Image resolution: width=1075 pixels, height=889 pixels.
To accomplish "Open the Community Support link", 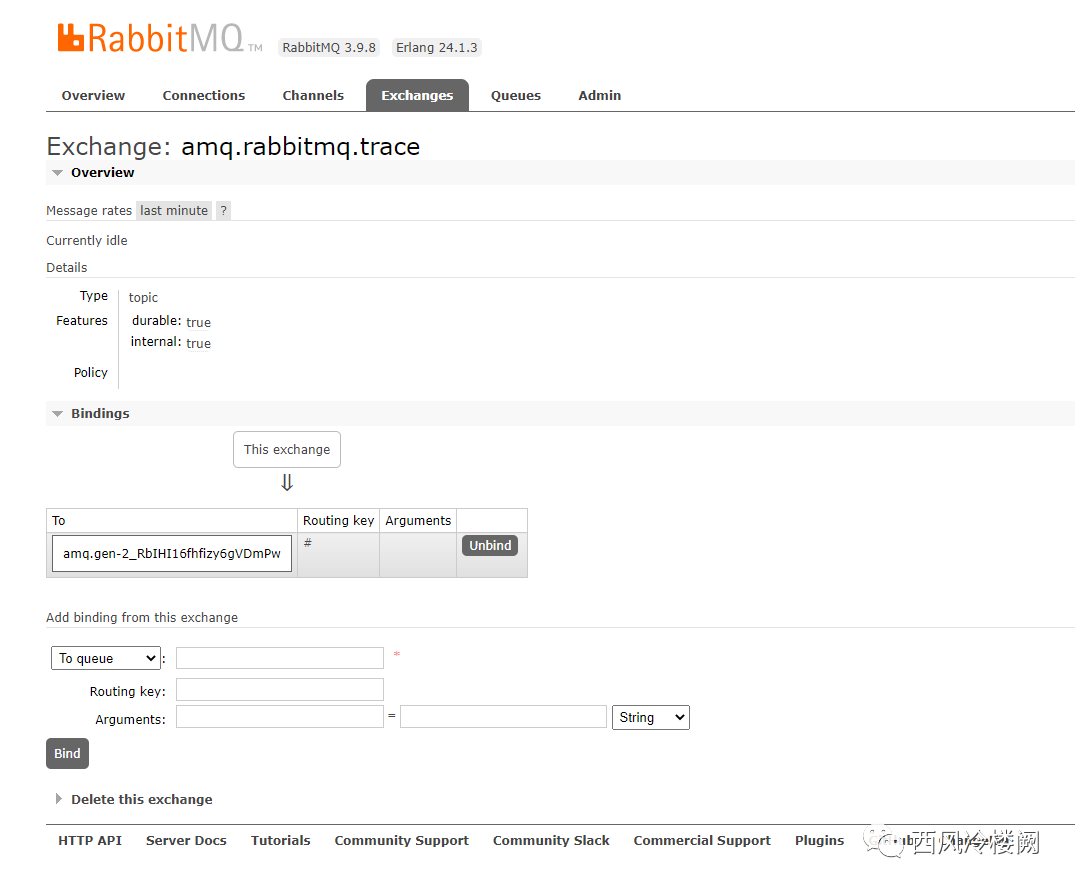I will pos(401,840).
